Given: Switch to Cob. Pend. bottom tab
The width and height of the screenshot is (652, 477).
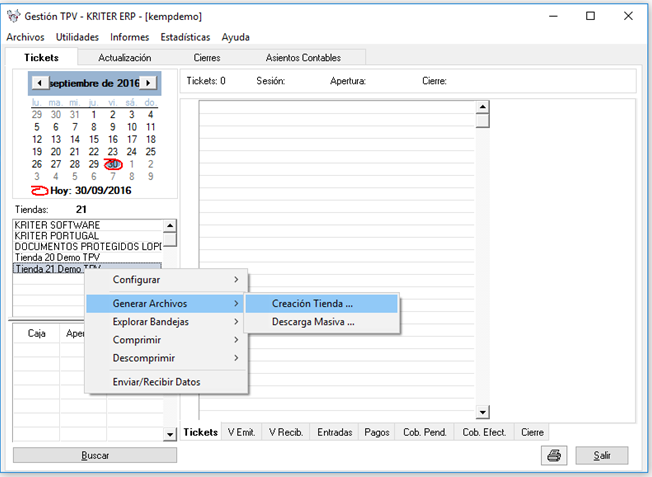Looking at the screenshot, I should tap(425, 432).
